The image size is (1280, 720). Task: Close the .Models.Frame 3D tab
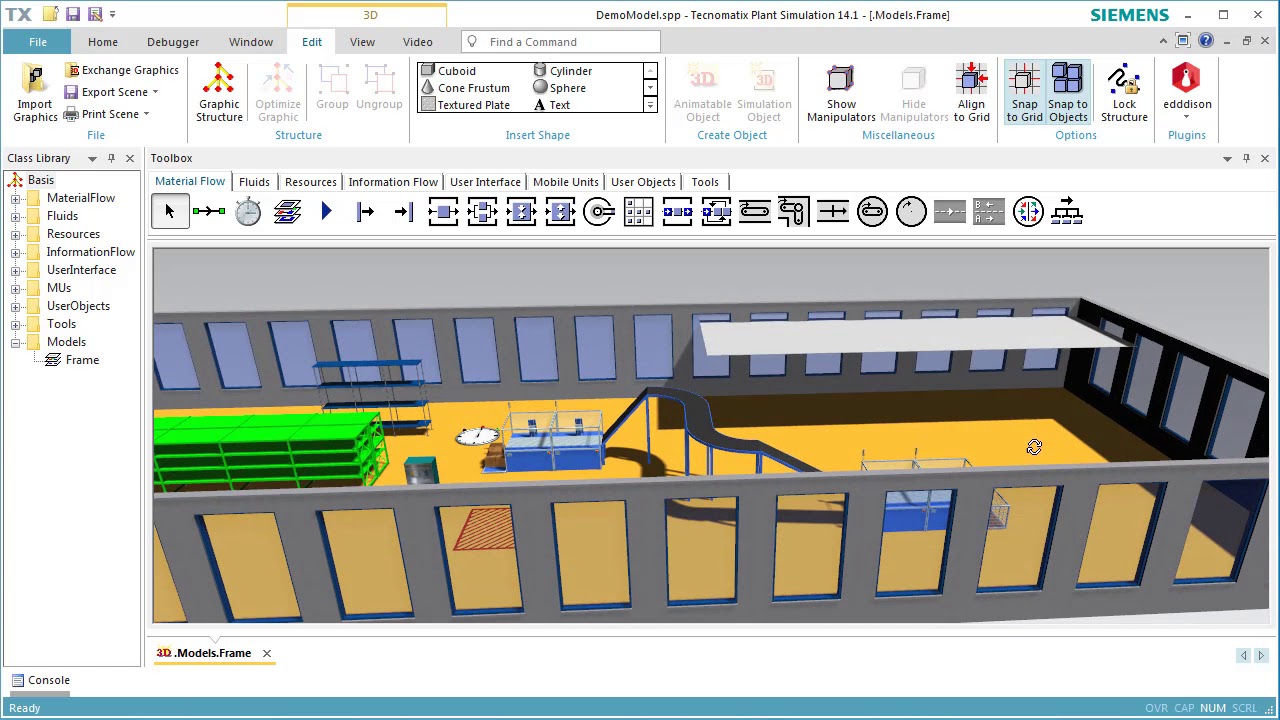coord(267,653)
